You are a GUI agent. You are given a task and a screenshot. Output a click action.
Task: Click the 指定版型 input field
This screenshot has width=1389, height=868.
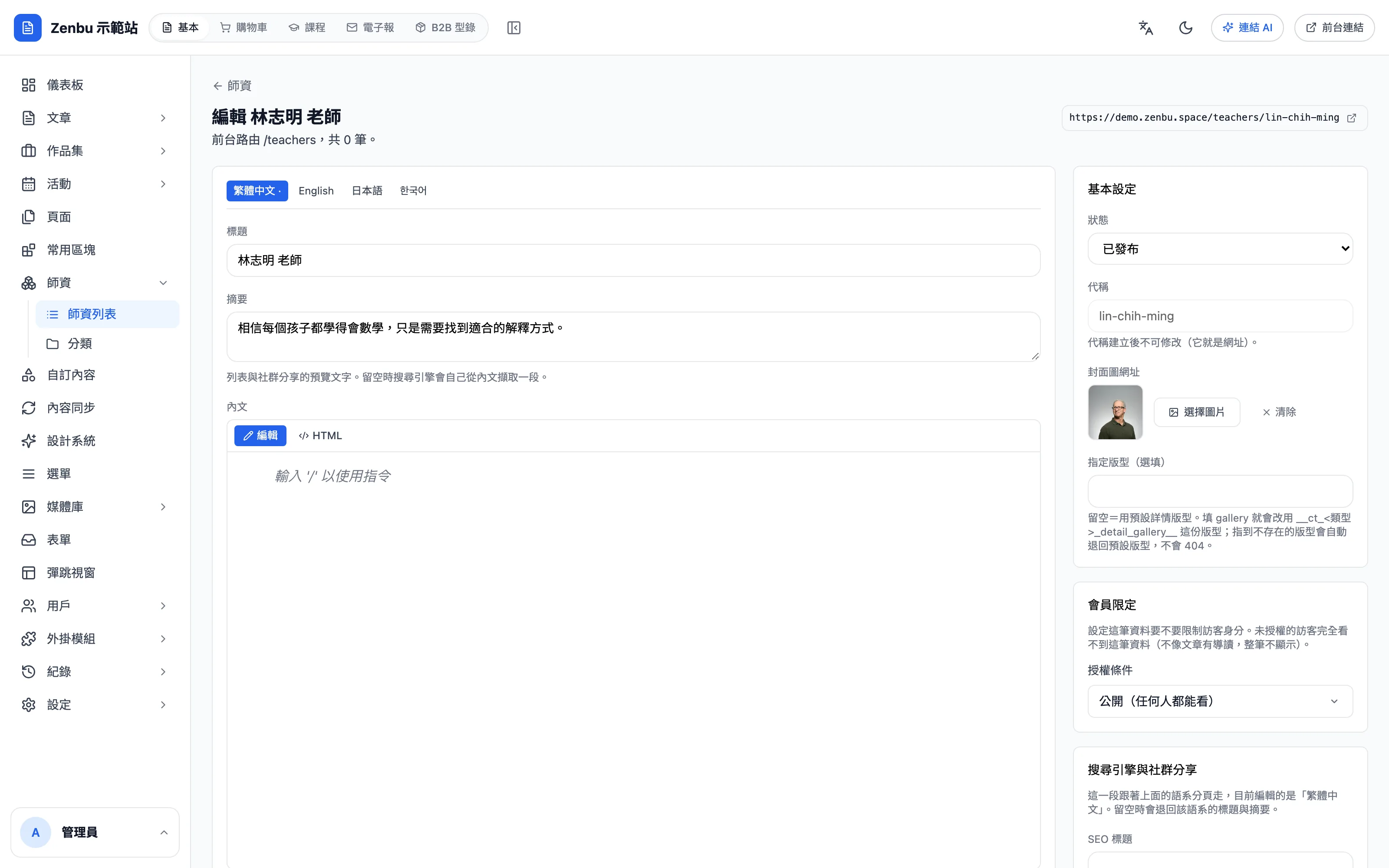point(1220,491)
